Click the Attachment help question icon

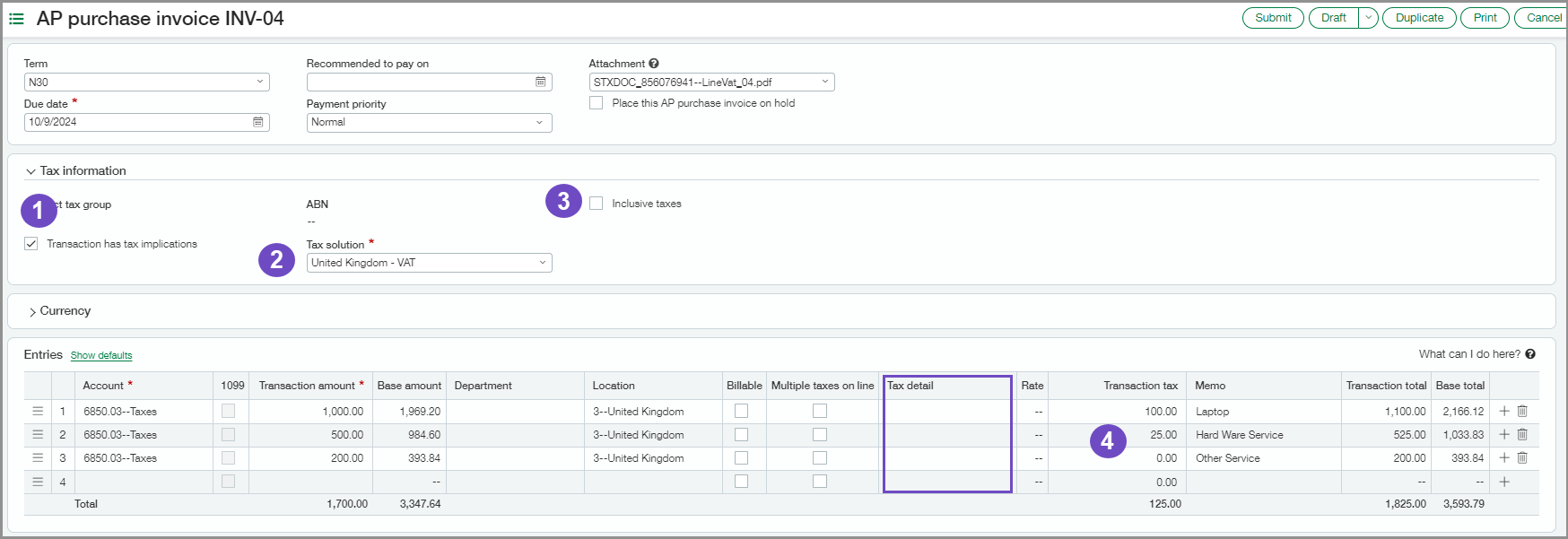654,64
